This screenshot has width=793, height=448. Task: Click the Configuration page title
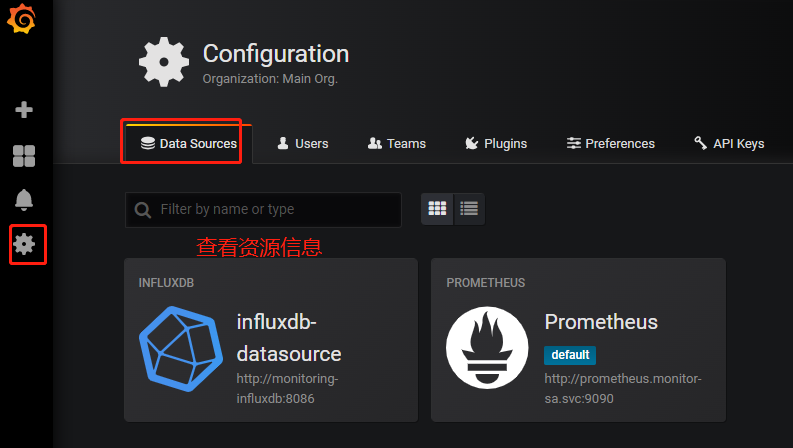pos(276,54)
